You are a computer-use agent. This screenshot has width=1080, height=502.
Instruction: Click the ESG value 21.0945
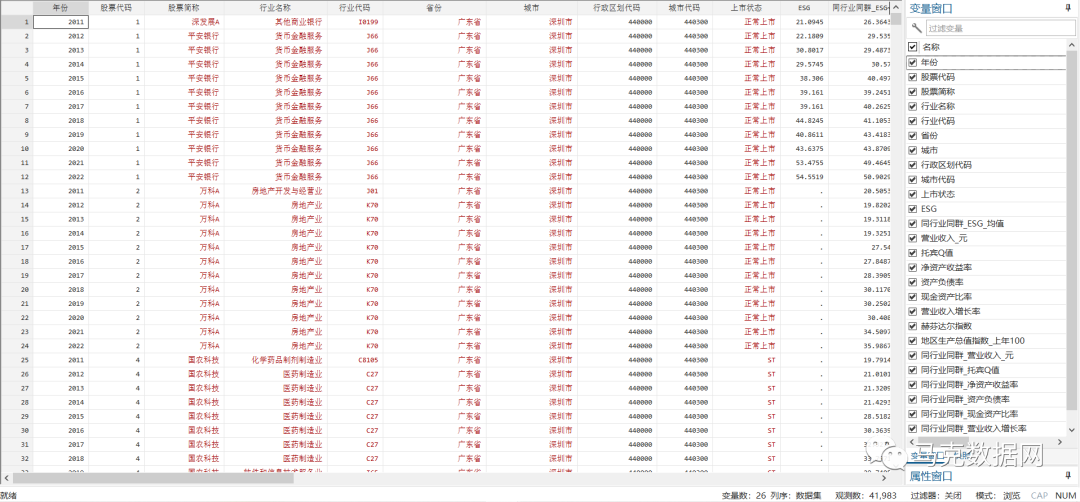coord(804,22)
